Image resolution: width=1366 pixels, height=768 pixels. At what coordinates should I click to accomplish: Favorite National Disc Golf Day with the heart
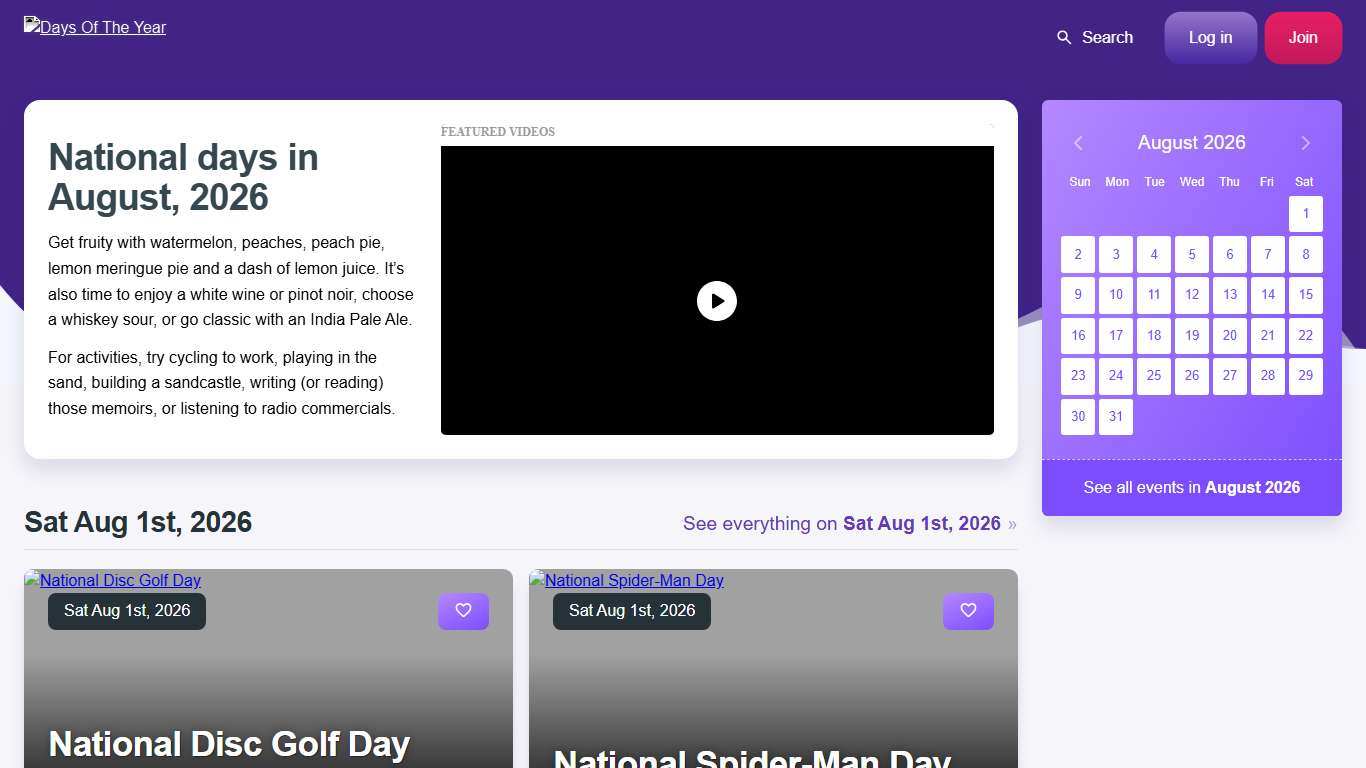[463, 610]
